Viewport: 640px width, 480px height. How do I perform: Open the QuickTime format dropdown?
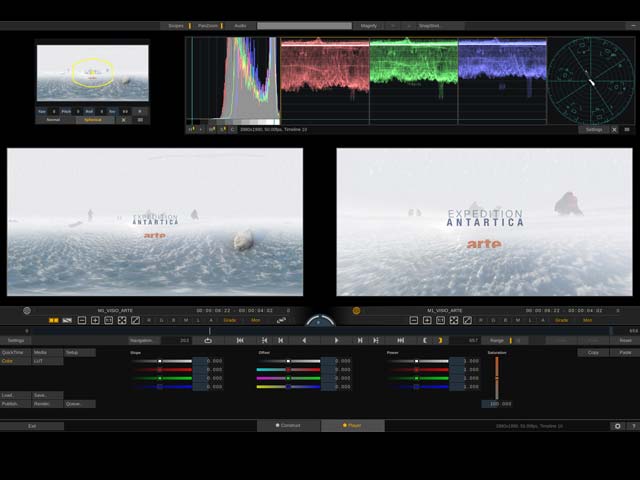coord(16,353)
